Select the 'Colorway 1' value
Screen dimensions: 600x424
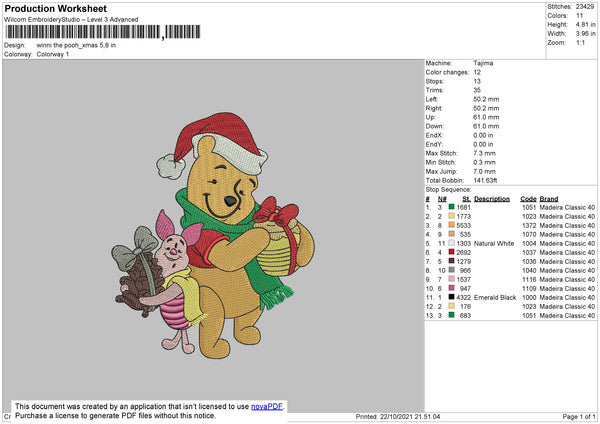pyautogui.click(x=53, y=54)
